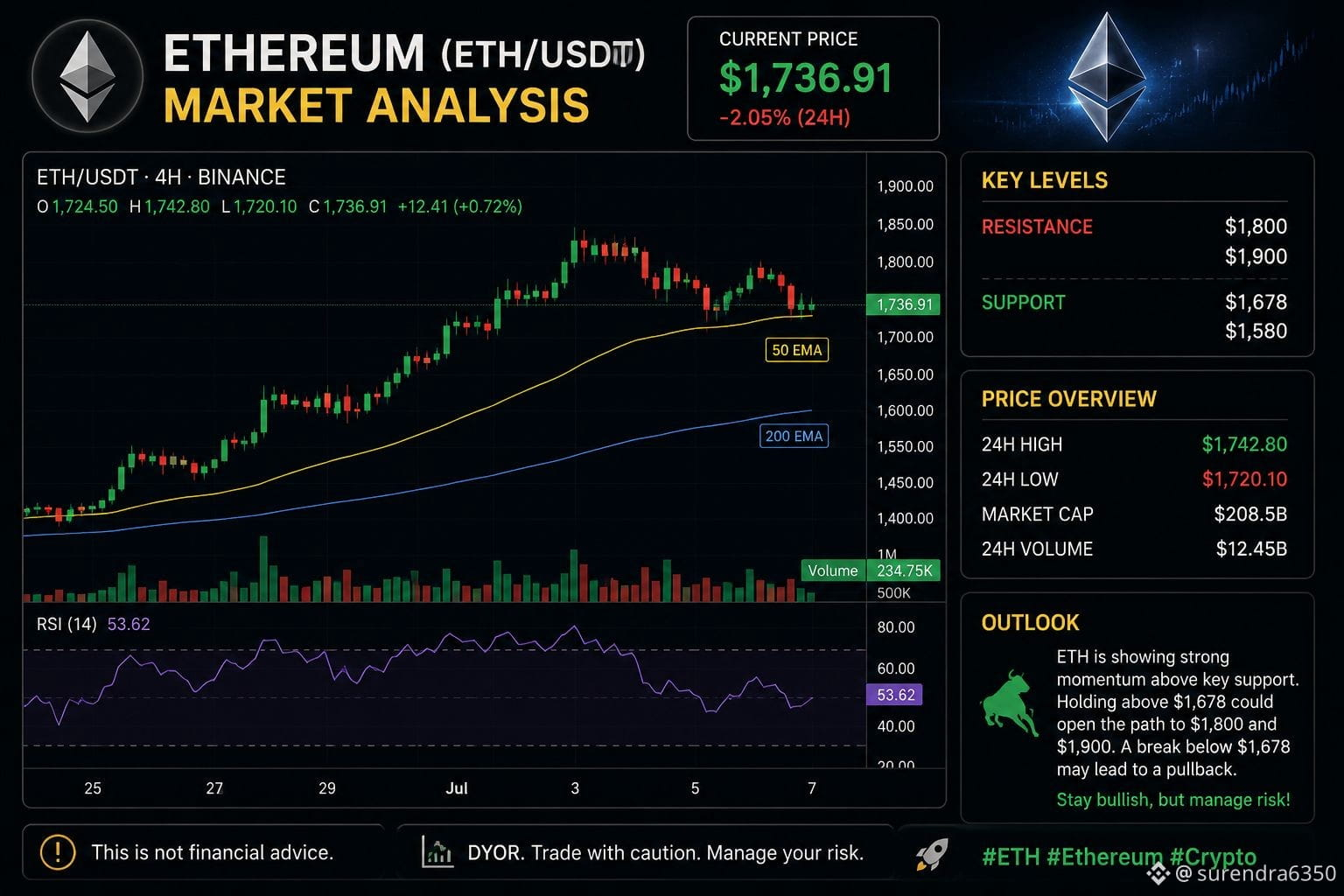The width and height of the screenshot is (1344, 896).
Task: Click the 1,850.00 price axis label
Action: pyautogui.click(x=905, y=225)
